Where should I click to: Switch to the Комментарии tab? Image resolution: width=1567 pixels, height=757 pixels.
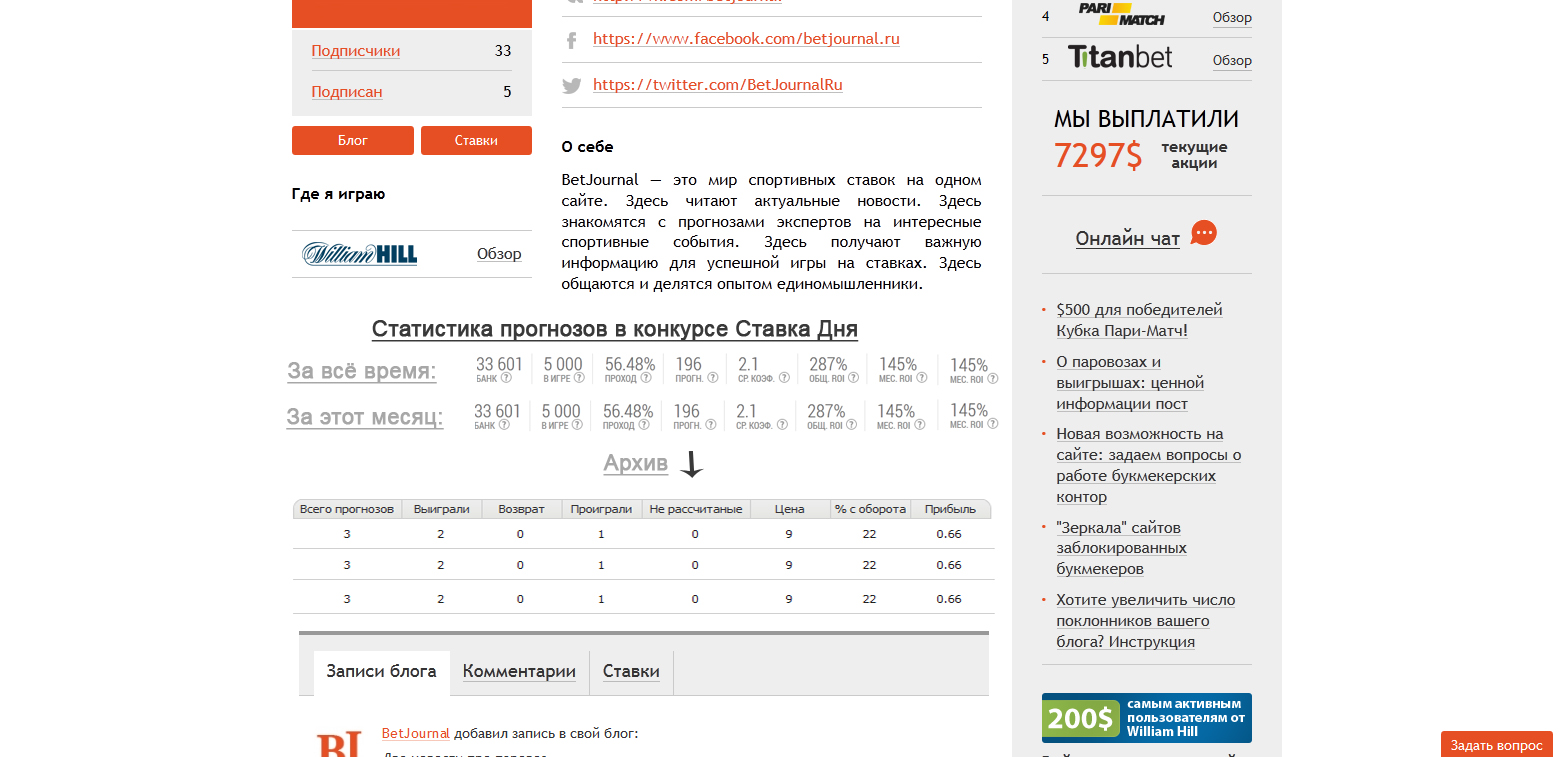tap(519, 672)
